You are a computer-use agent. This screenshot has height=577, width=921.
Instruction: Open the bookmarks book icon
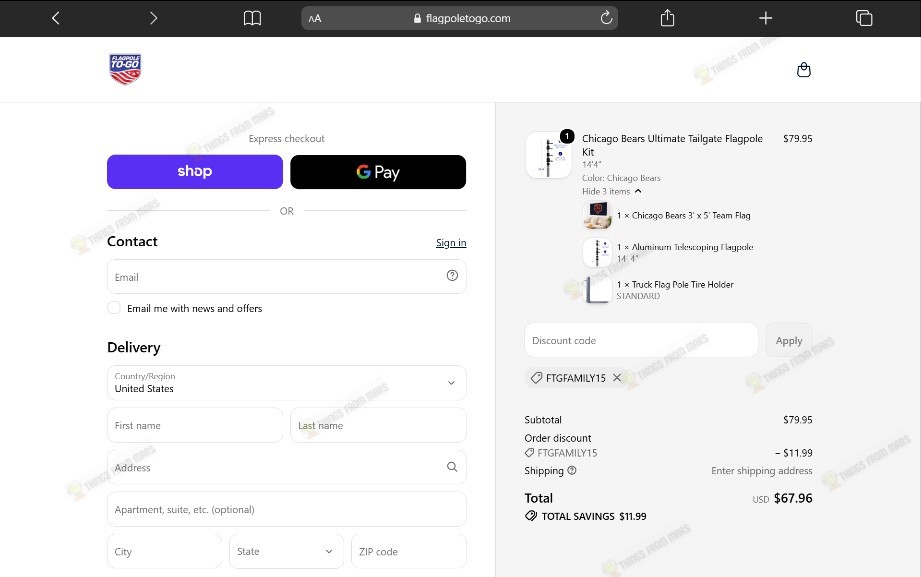point(253,18)
